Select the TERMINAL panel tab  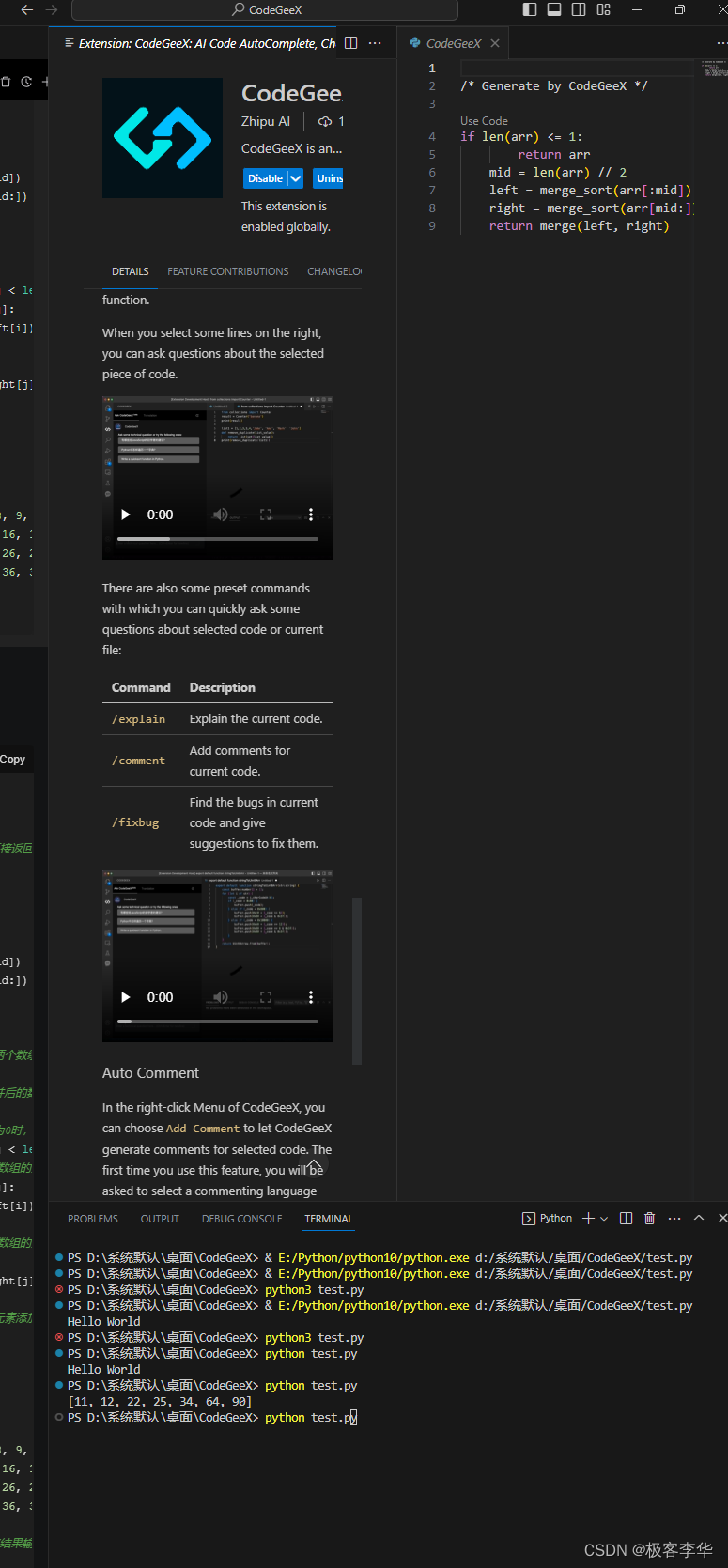point(329,1219)
